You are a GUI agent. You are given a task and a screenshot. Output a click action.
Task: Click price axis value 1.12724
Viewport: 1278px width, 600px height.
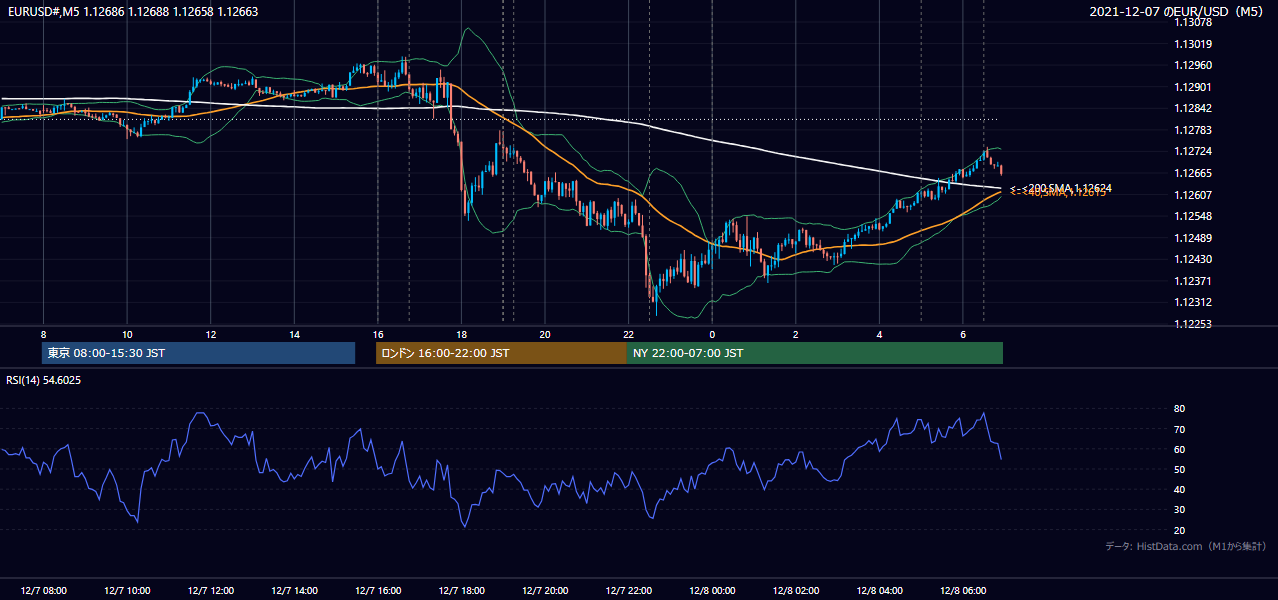click(1193, 152)
